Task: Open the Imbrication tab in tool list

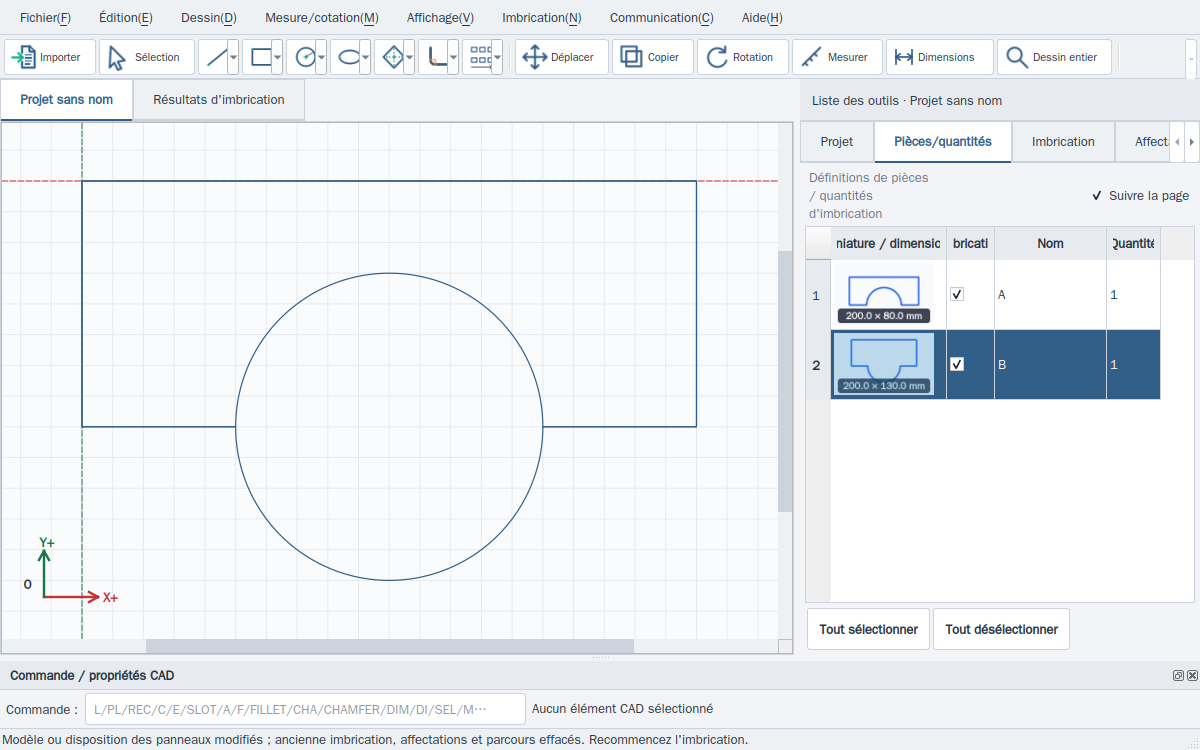Action: [x=1063, y=141]
